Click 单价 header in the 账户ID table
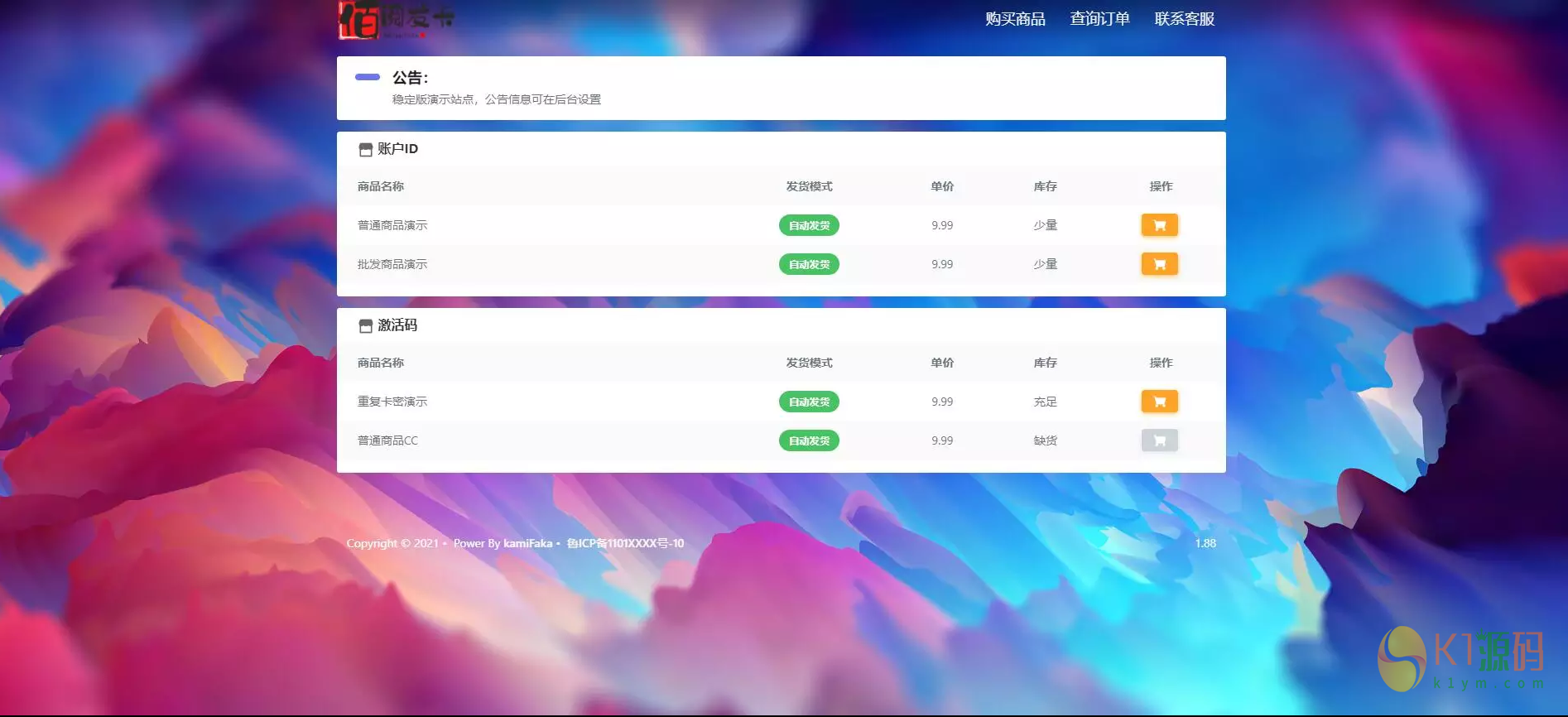The height and width of the screenshot is (717, 1568). 942,186
